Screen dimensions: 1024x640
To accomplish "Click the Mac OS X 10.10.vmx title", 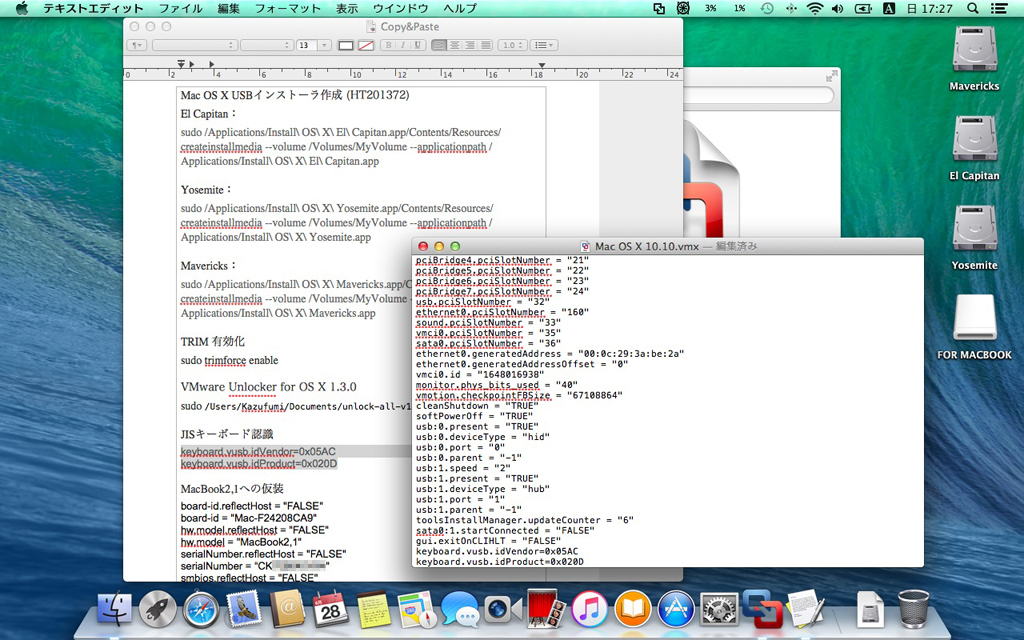I will click(647, 246).
